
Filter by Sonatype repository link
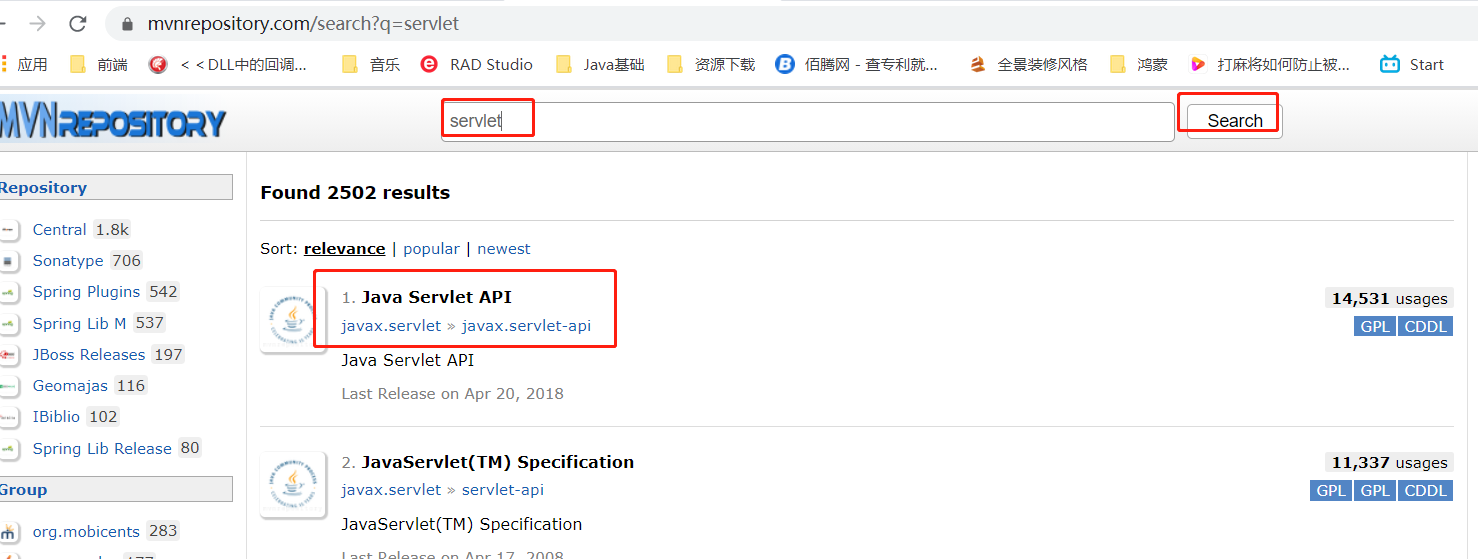(68, 261)
